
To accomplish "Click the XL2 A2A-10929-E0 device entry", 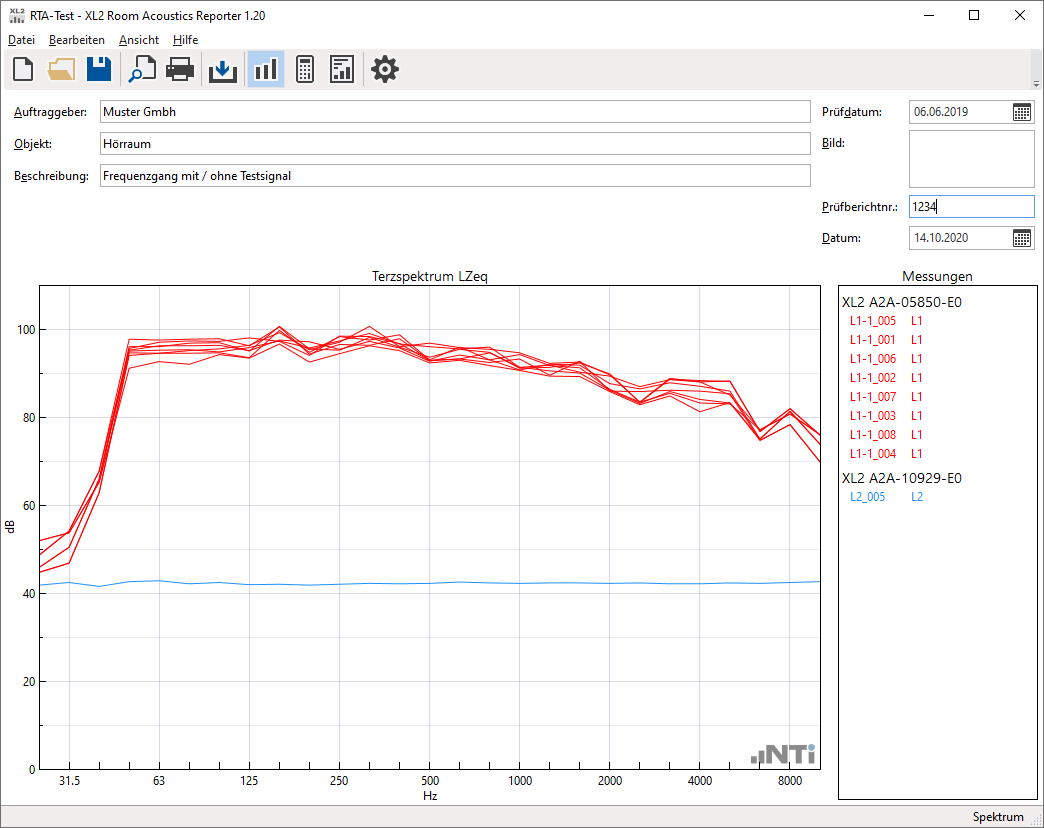I will [x=901, y=478].
